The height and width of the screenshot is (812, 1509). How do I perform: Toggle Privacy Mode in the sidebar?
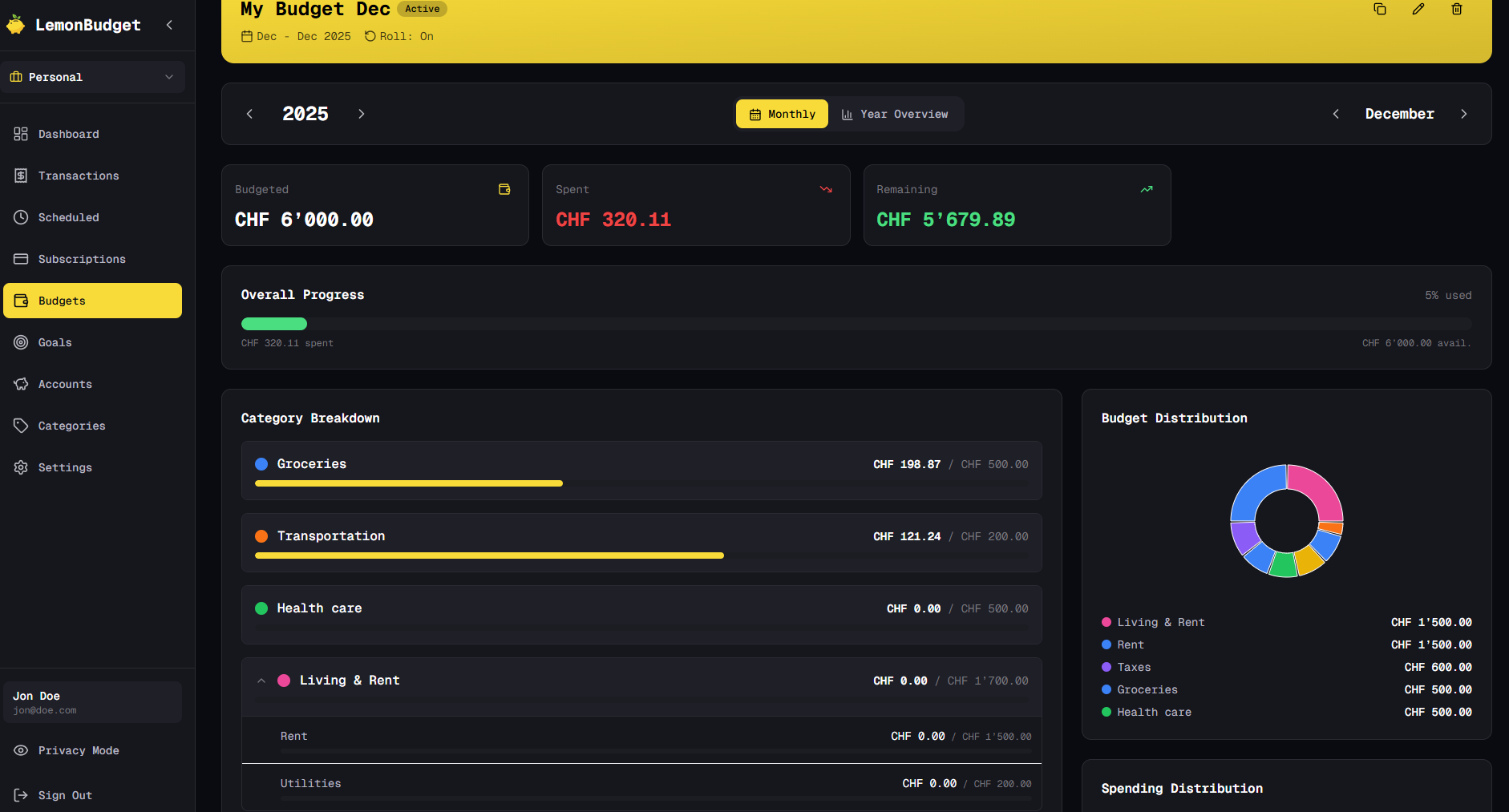pyautogui.click(x=78, y=750)
